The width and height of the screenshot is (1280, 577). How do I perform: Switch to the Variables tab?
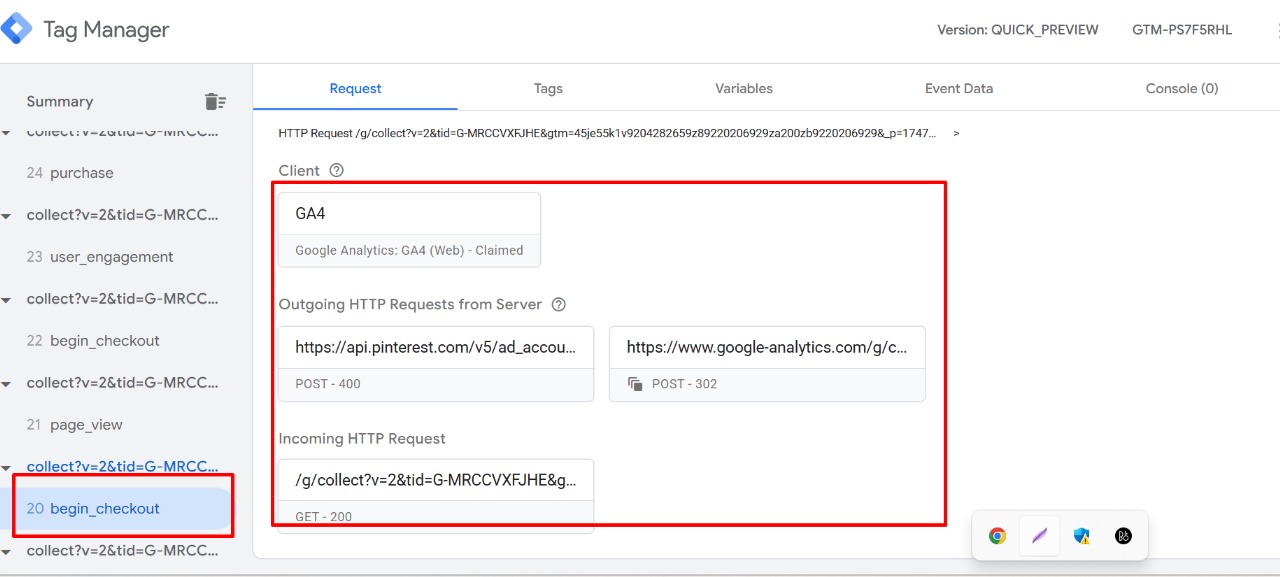pyautogui.click(x=744, y=88)
